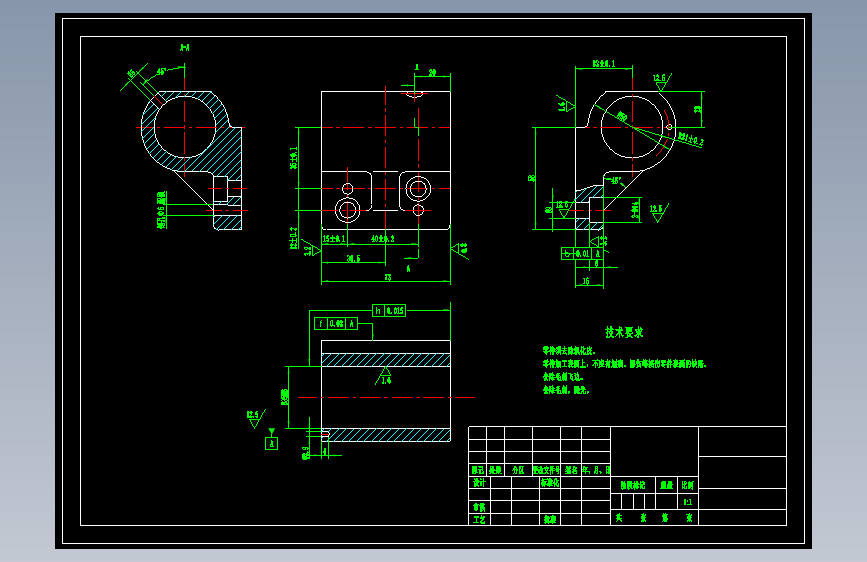The width and height of the screenshot is (867, 562).
Task: Click the 批准 cell in the title block
Action: tap(550, 519)
